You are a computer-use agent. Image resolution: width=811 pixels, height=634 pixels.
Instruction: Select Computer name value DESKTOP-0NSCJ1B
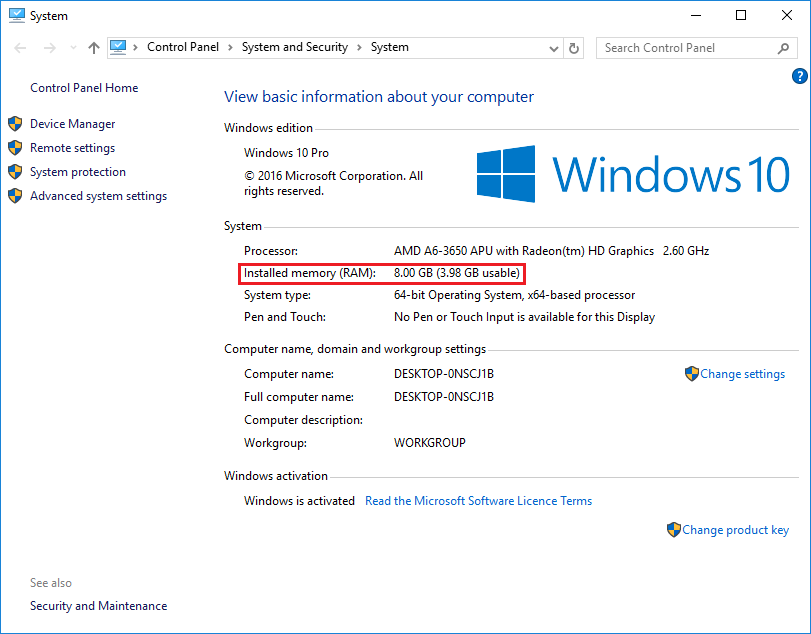(x=444, y=374)
